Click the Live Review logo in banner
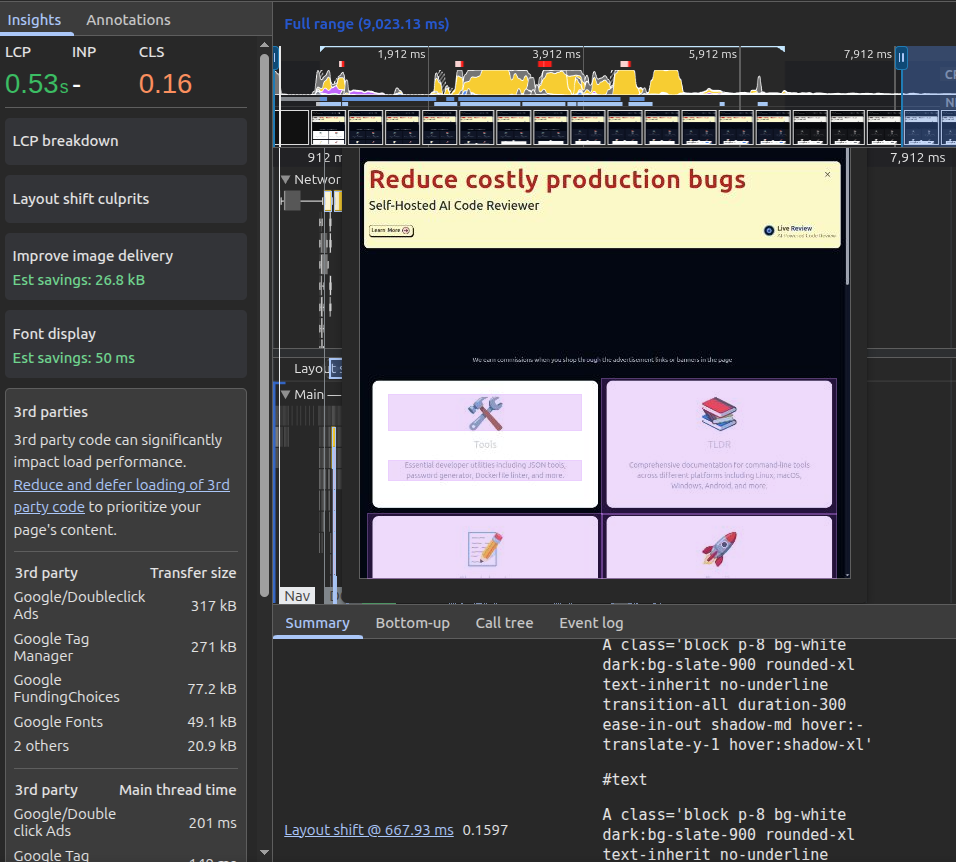This screenshot has height=862, width=956. pos(769,230)
